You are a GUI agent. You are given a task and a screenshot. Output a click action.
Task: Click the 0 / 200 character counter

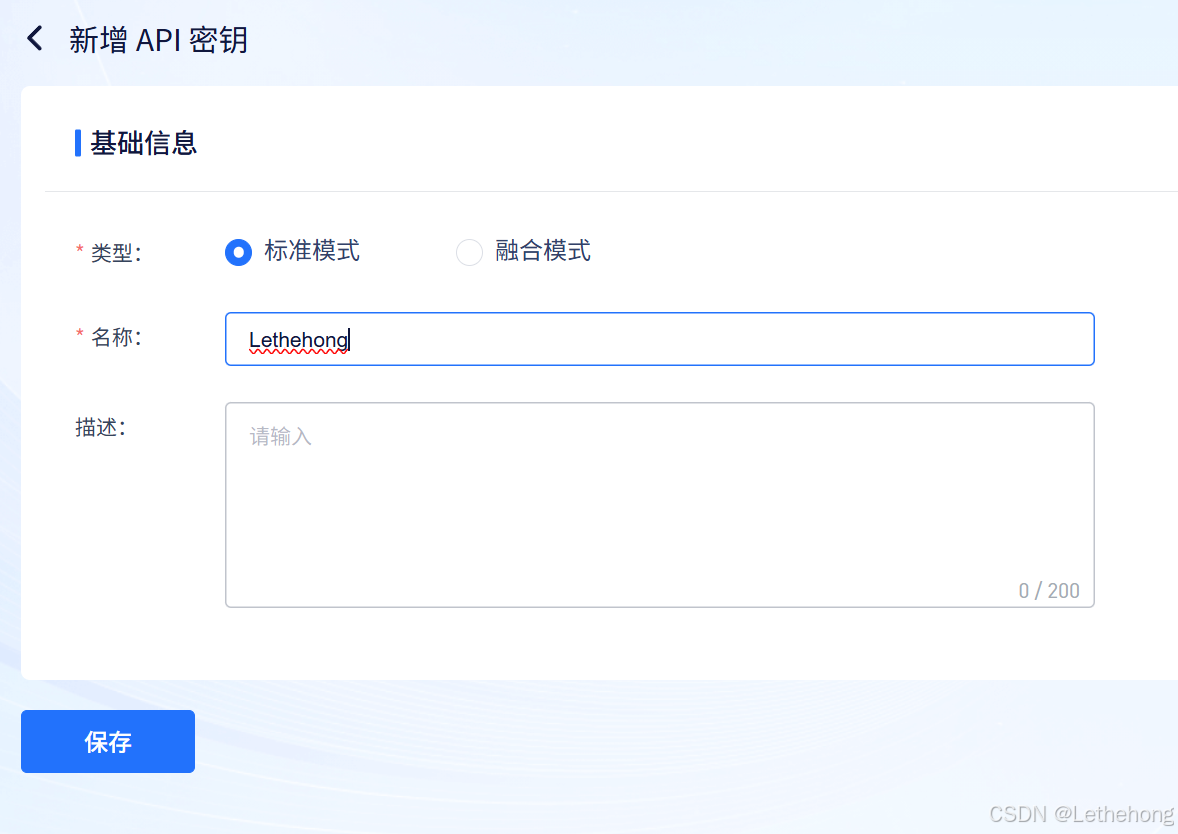tap(1049, 591)
